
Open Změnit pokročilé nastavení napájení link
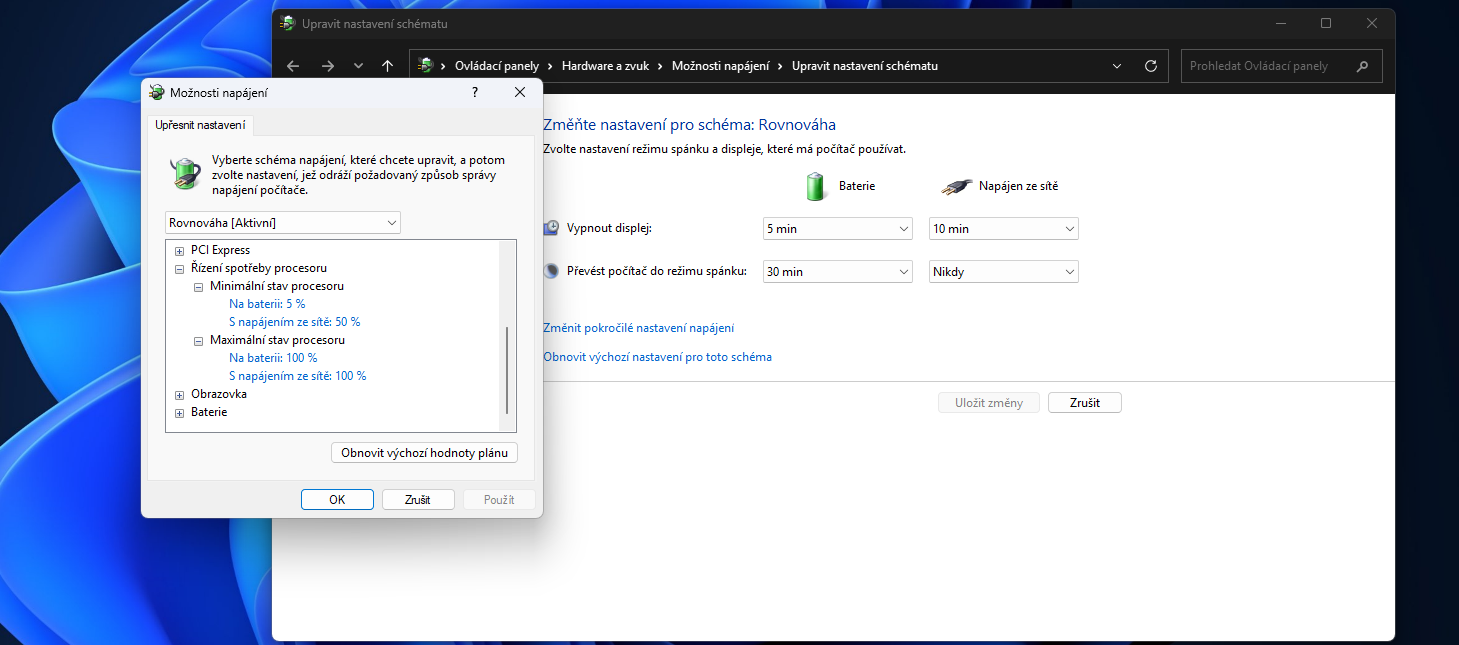[638, 328]
